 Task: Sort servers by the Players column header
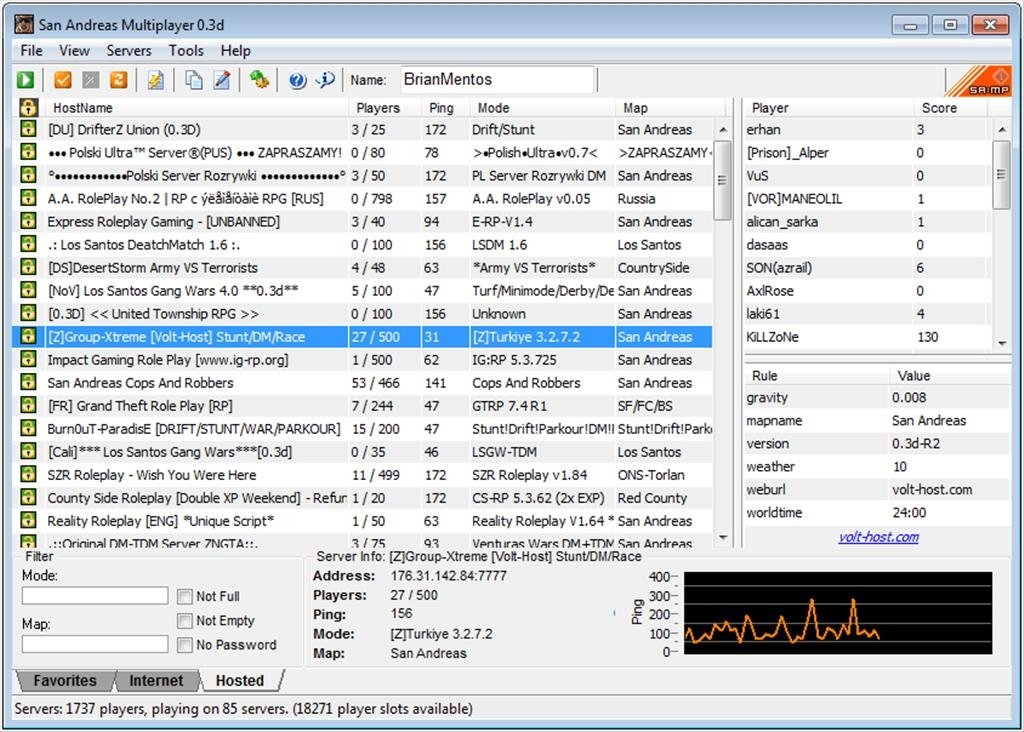click(x=384, y=108)
